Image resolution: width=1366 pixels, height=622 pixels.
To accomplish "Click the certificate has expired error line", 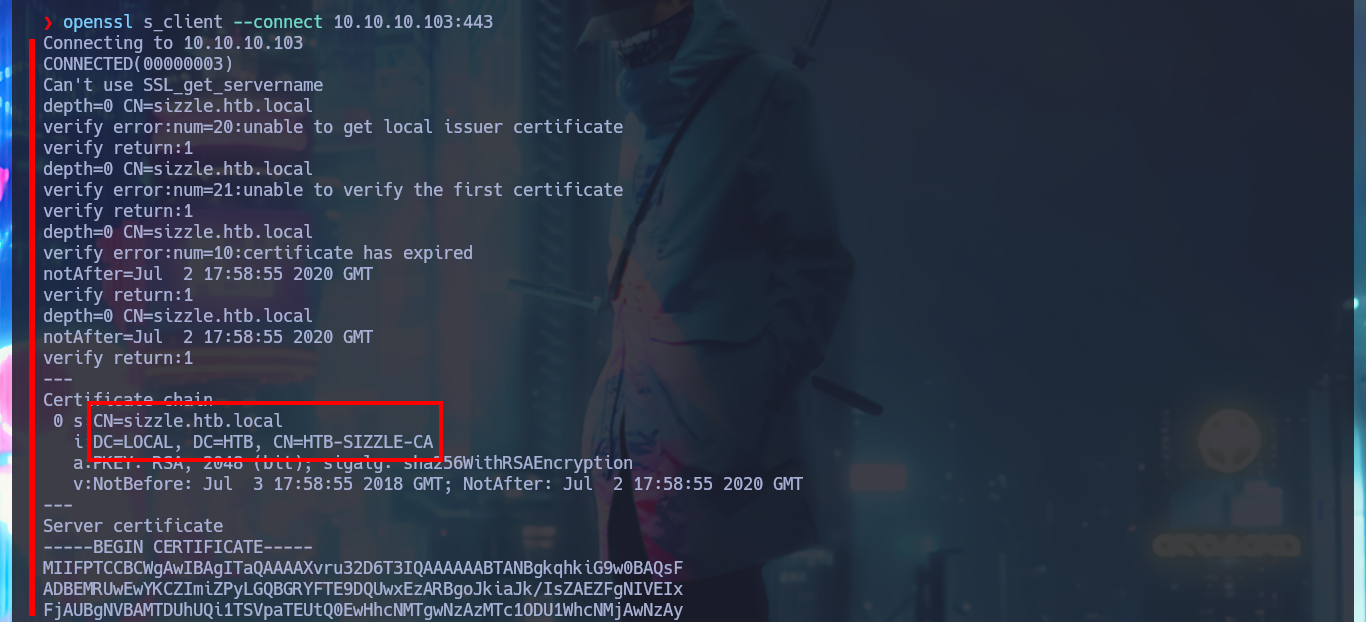I will click(258, 253).
